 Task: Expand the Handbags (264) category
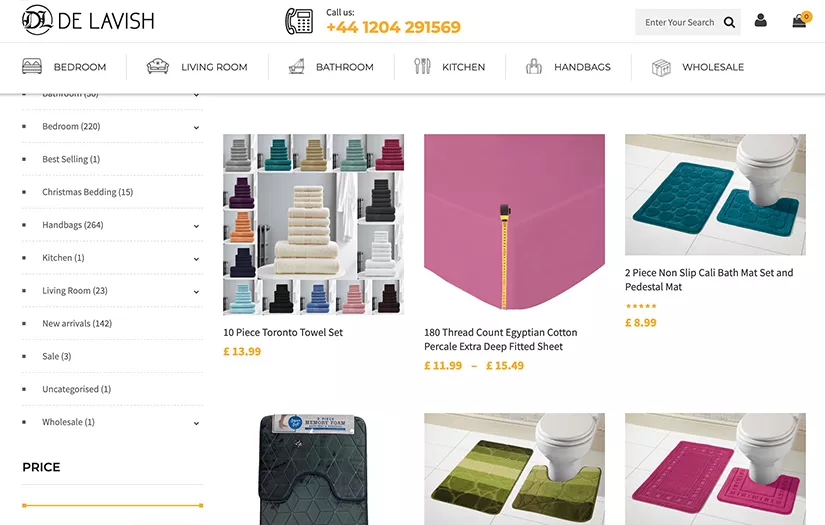(x=196, y=226)
